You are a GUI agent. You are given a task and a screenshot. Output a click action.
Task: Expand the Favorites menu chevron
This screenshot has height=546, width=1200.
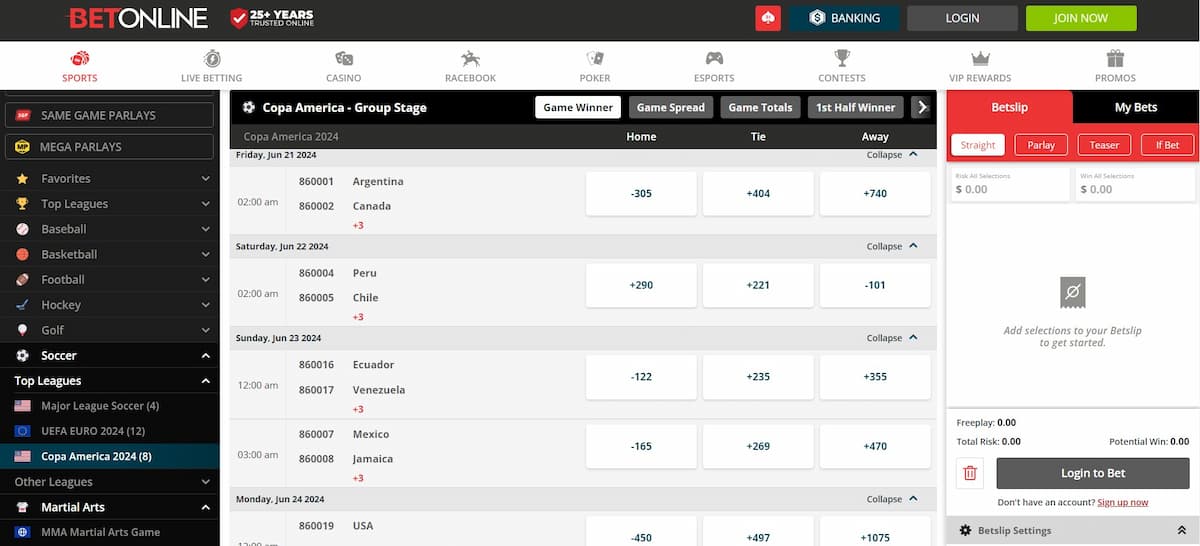205,179
